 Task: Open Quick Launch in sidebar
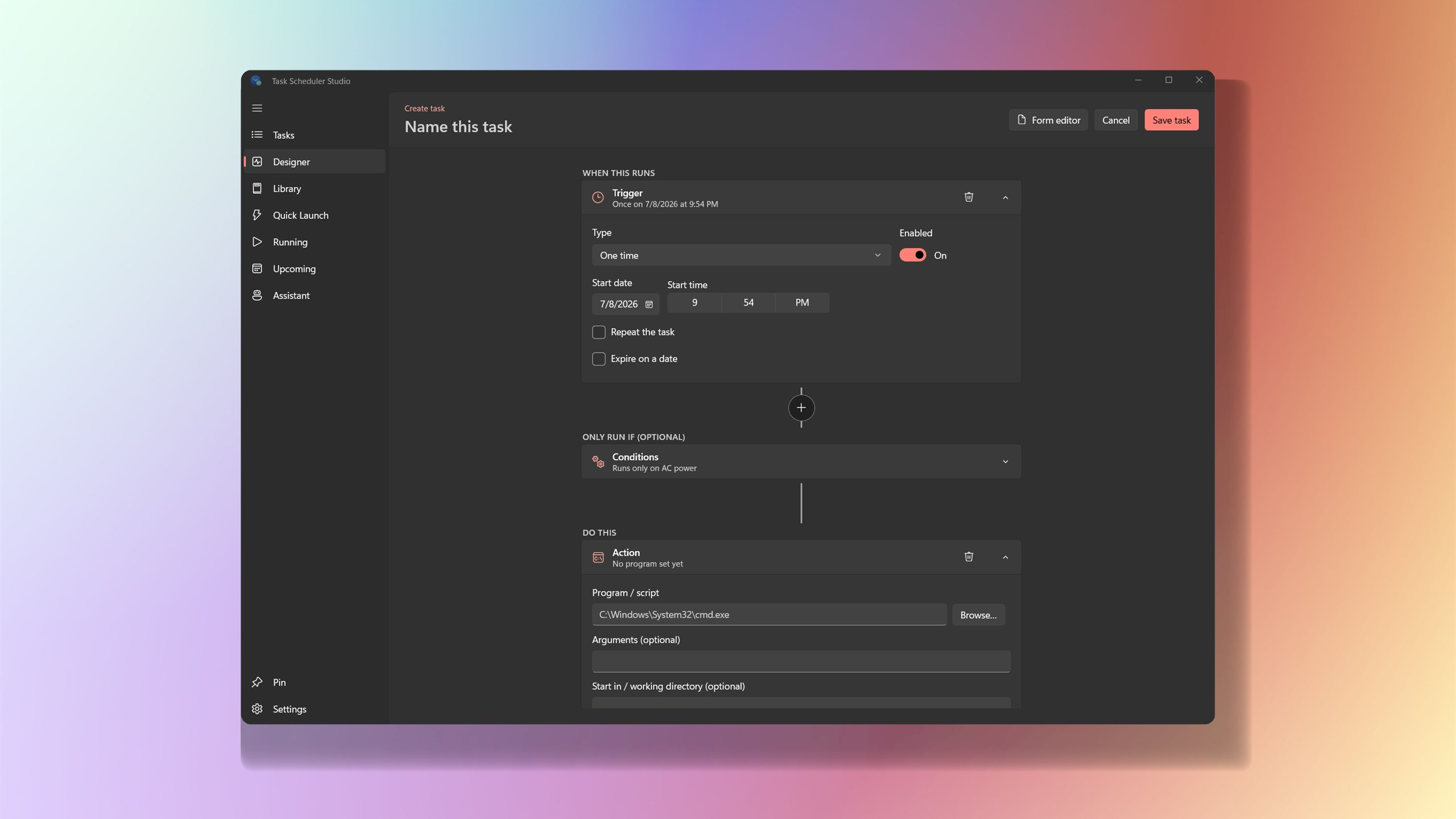pos(315,215)
